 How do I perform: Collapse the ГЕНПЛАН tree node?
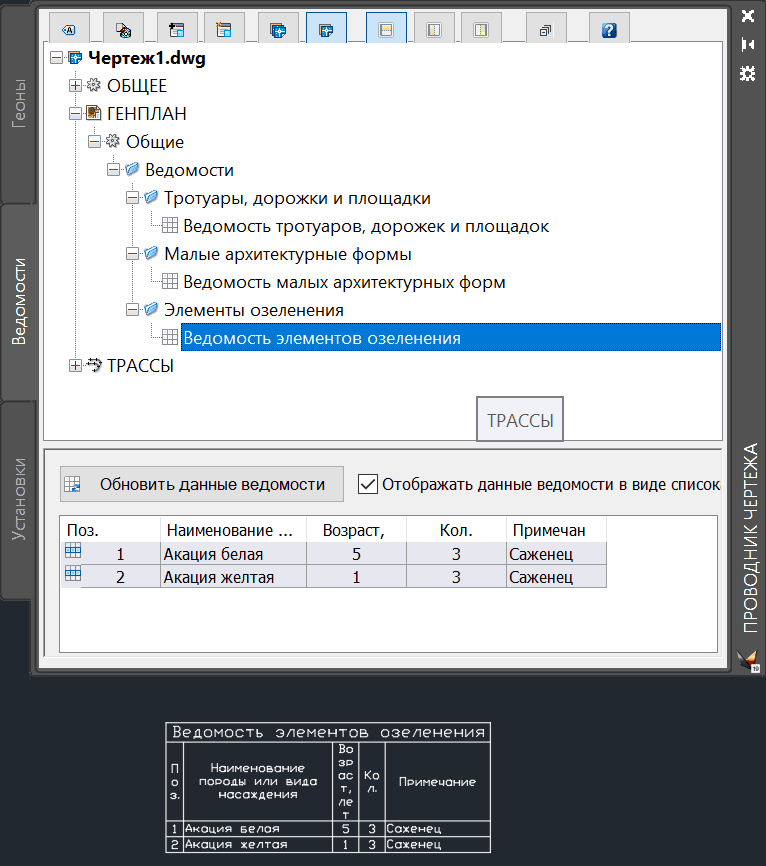(x=75, y=114)
